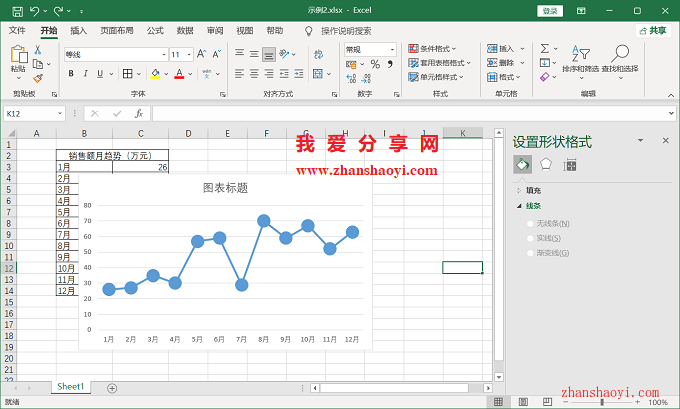The width and height of the screenshot is (680, 409).
Task: Click the Copy icon in clipboard group
Action: click(x=38, y=64)
